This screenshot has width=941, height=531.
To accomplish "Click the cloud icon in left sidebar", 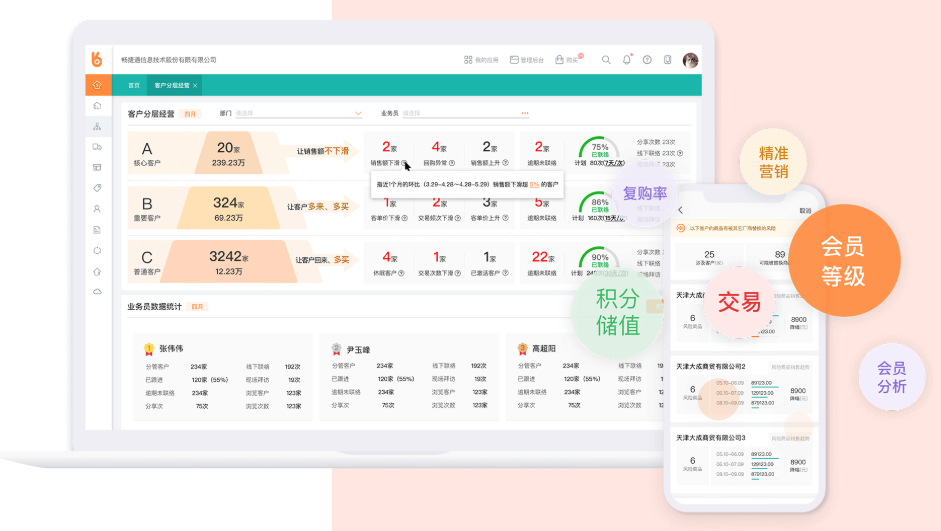I will [x=97, y=291].
